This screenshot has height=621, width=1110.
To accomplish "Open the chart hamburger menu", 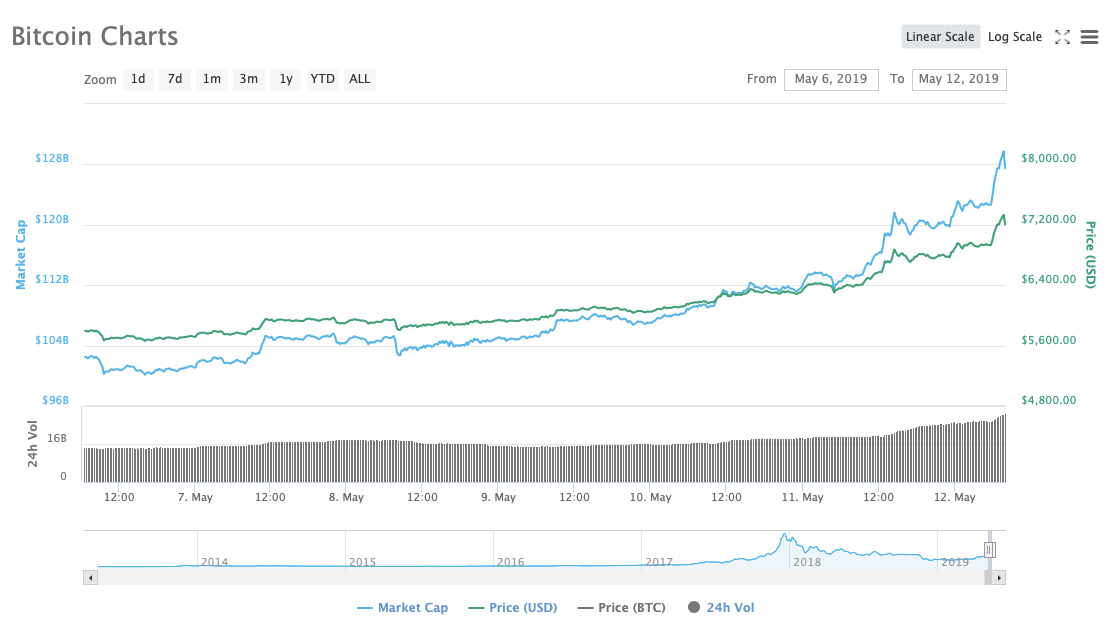I will tap(1089, 37).
